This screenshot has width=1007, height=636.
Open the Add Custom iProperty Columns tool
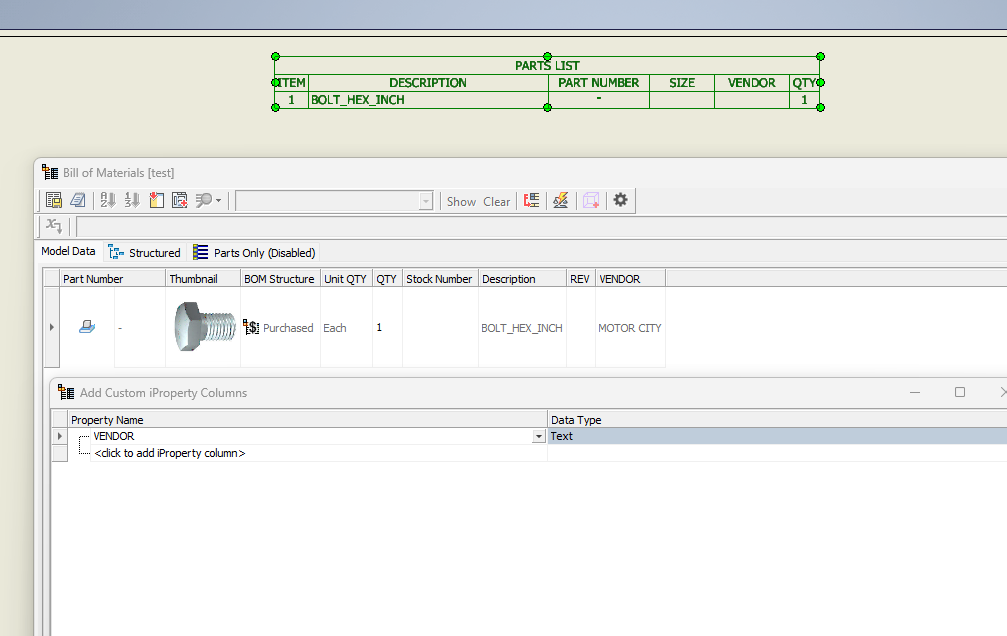[179, 200]
